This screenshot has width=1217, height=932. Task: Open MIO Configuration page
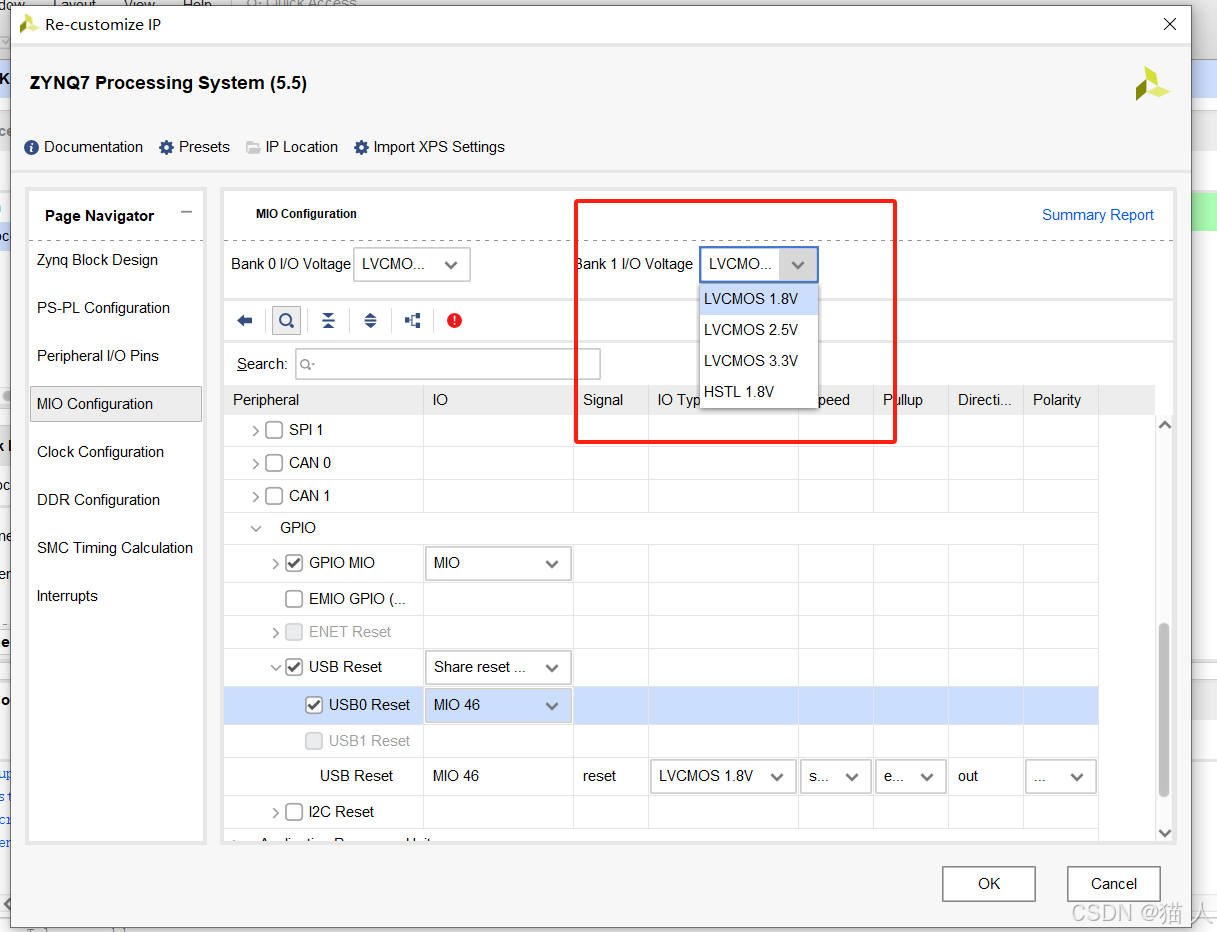click(116, 404)
